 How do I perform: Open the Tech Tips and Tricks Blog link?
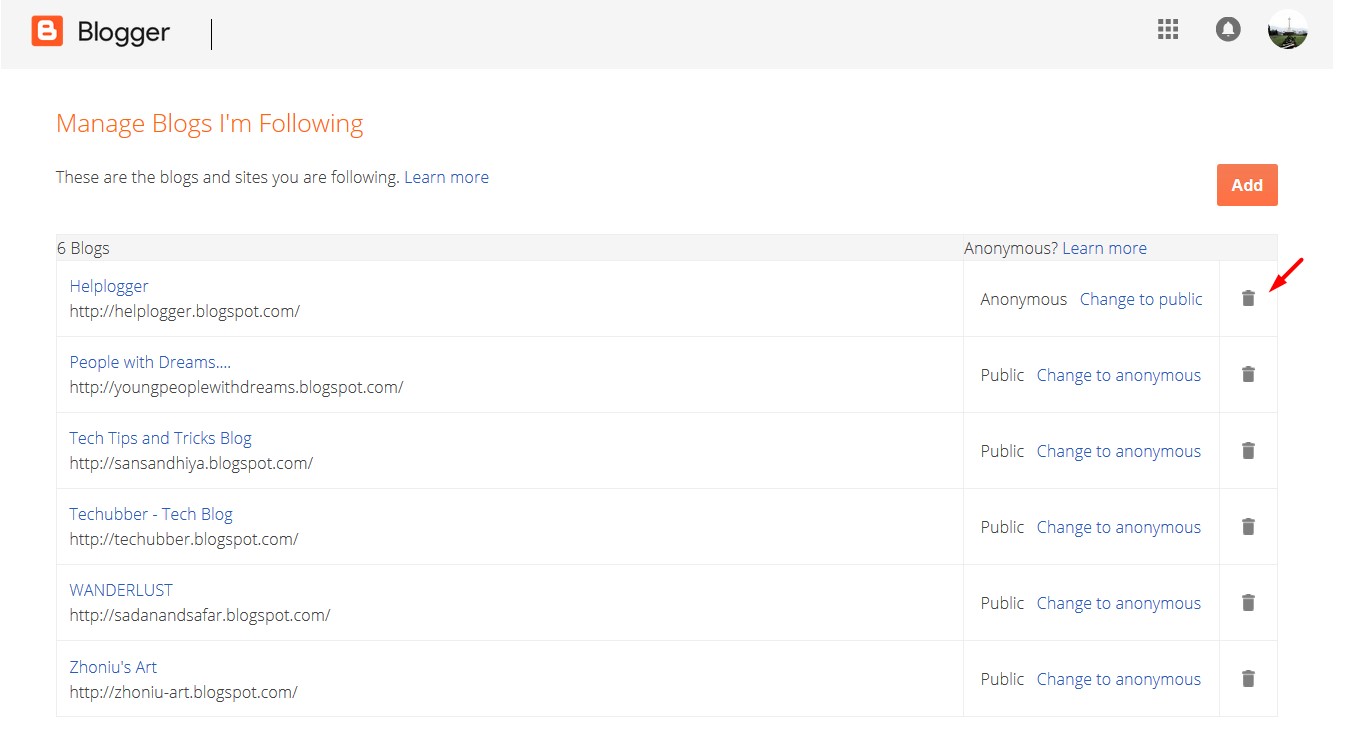click(160, 438)
